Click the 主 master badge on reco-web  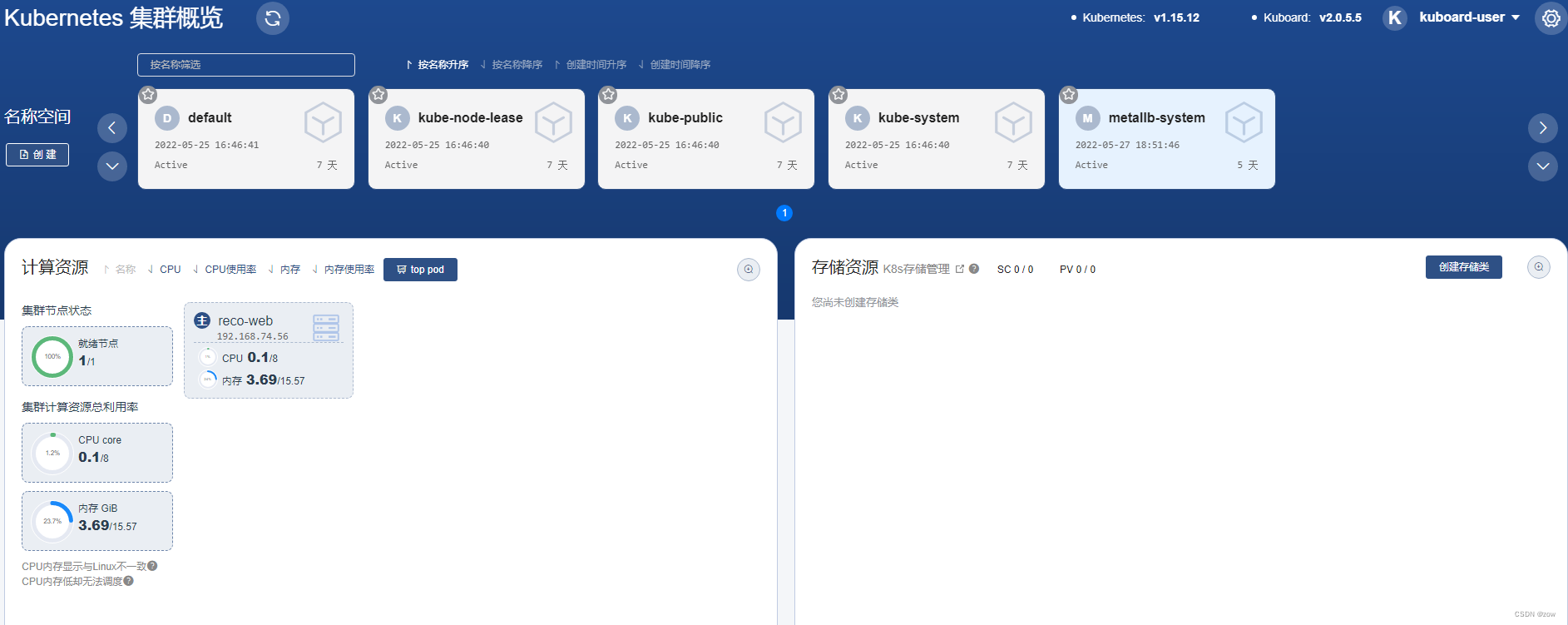coord(202,320)
